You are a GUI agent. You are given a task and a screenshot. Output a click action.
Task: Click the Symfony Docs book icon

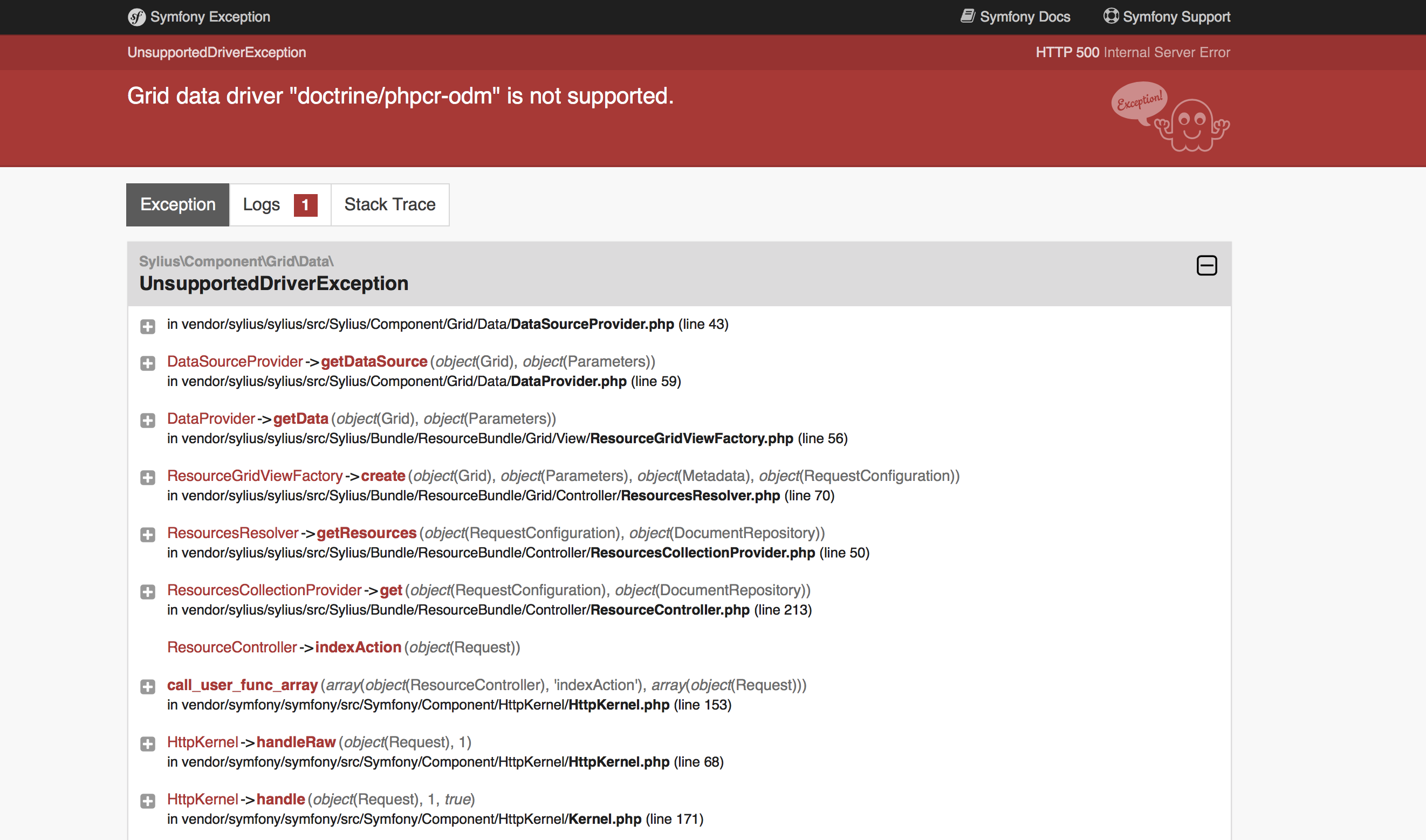[968, 16]
